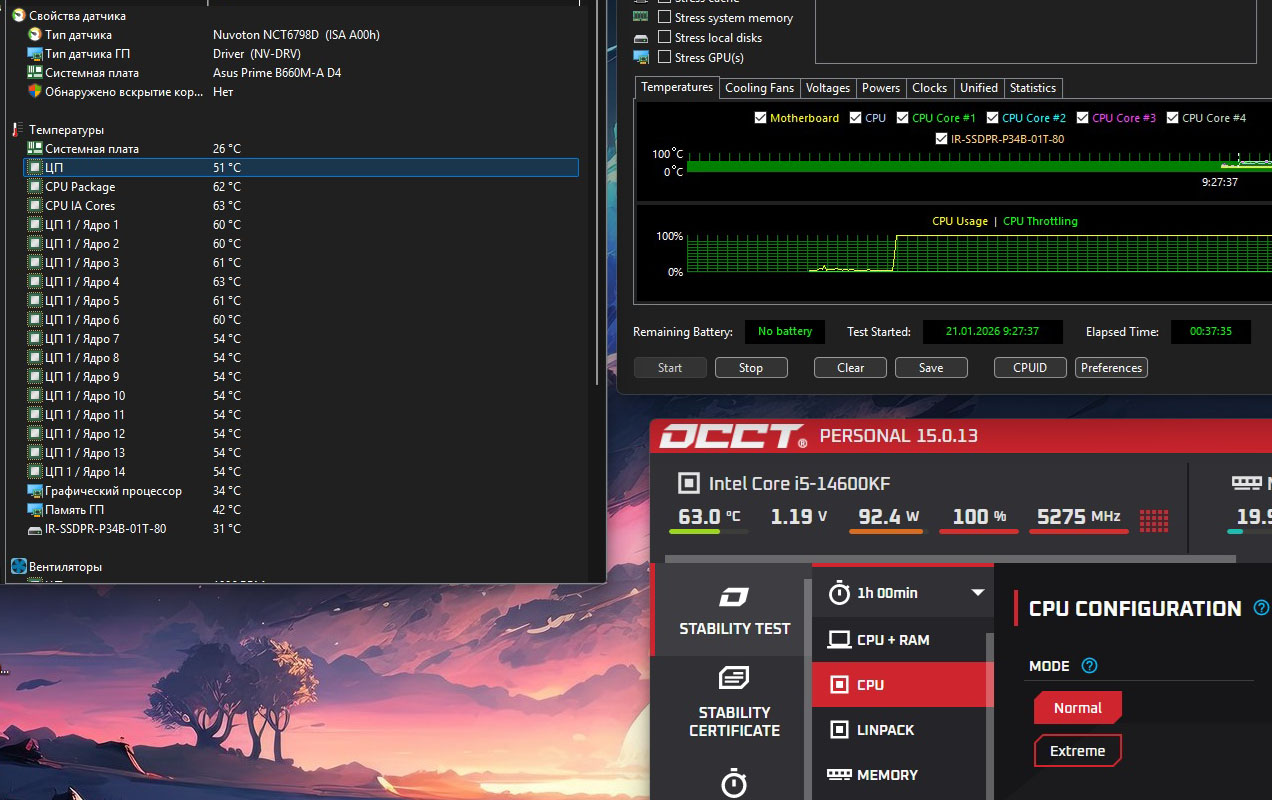Click the RAM icon beside Stress system memory
This screenshot has height=800, width=1272.
point(641,18)
